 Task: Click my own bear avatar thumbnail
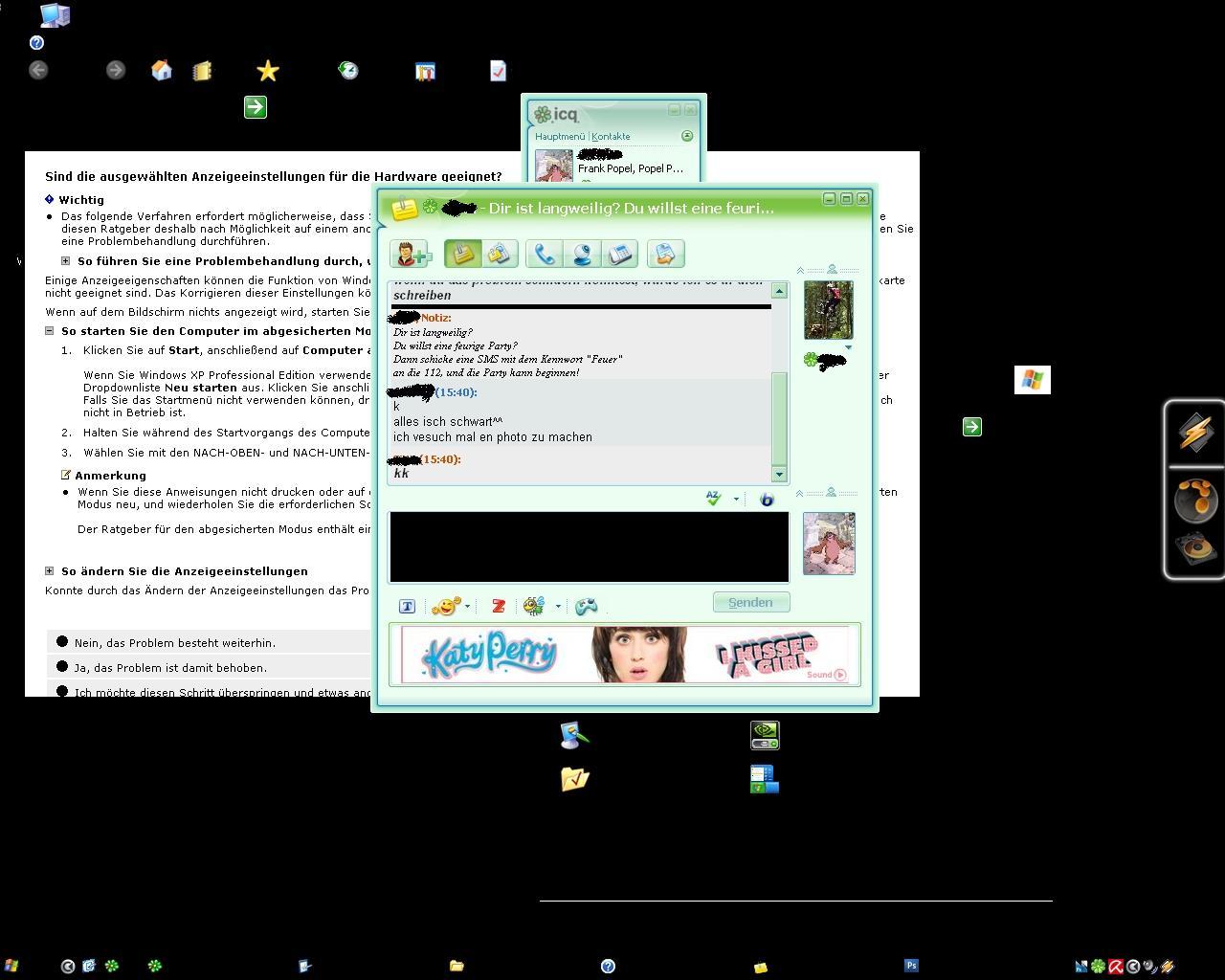coord(829,544)
